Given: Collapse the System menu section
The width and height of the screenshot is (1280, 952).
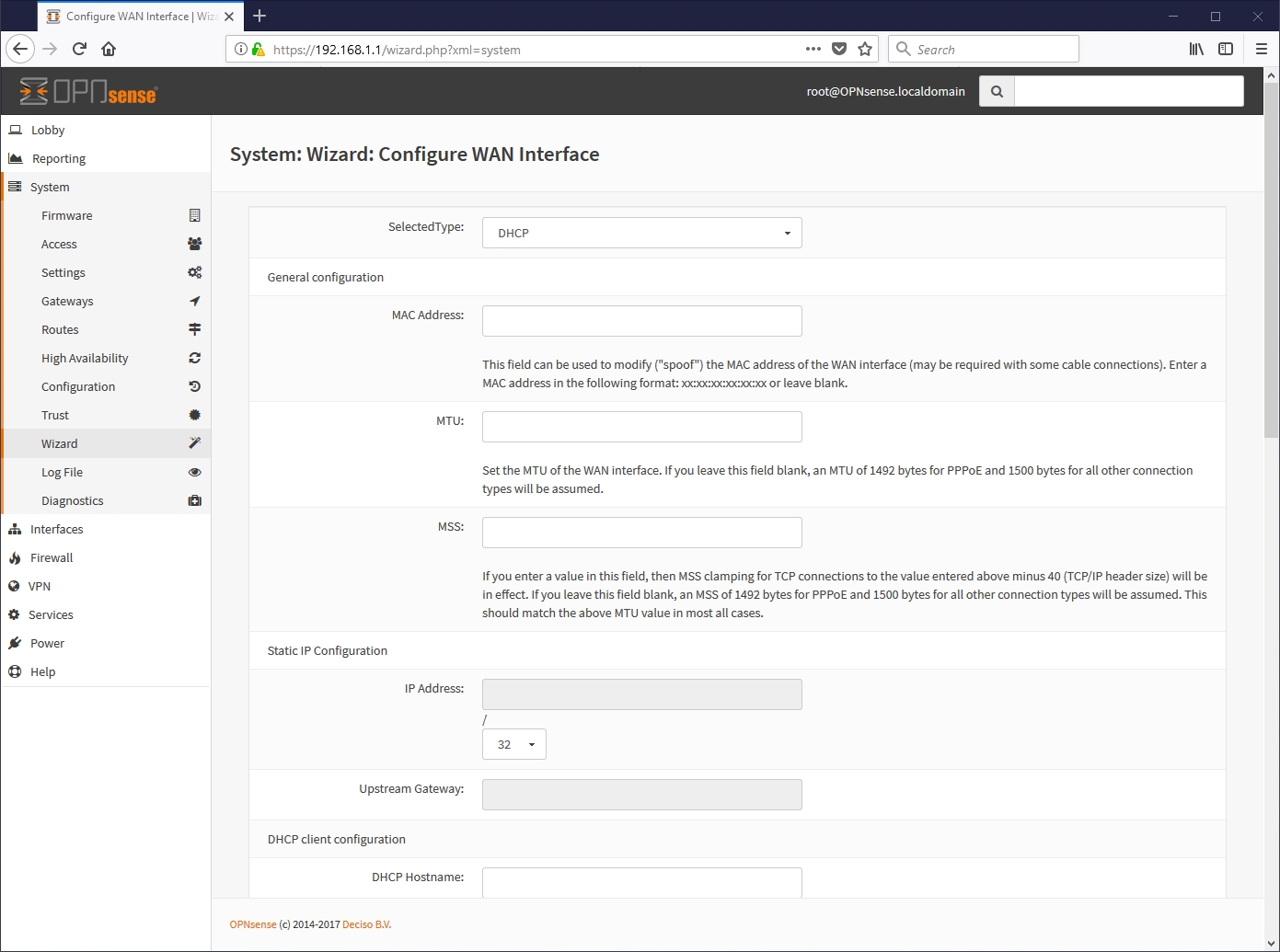Looking at the screenshot, I should (50, 188).
